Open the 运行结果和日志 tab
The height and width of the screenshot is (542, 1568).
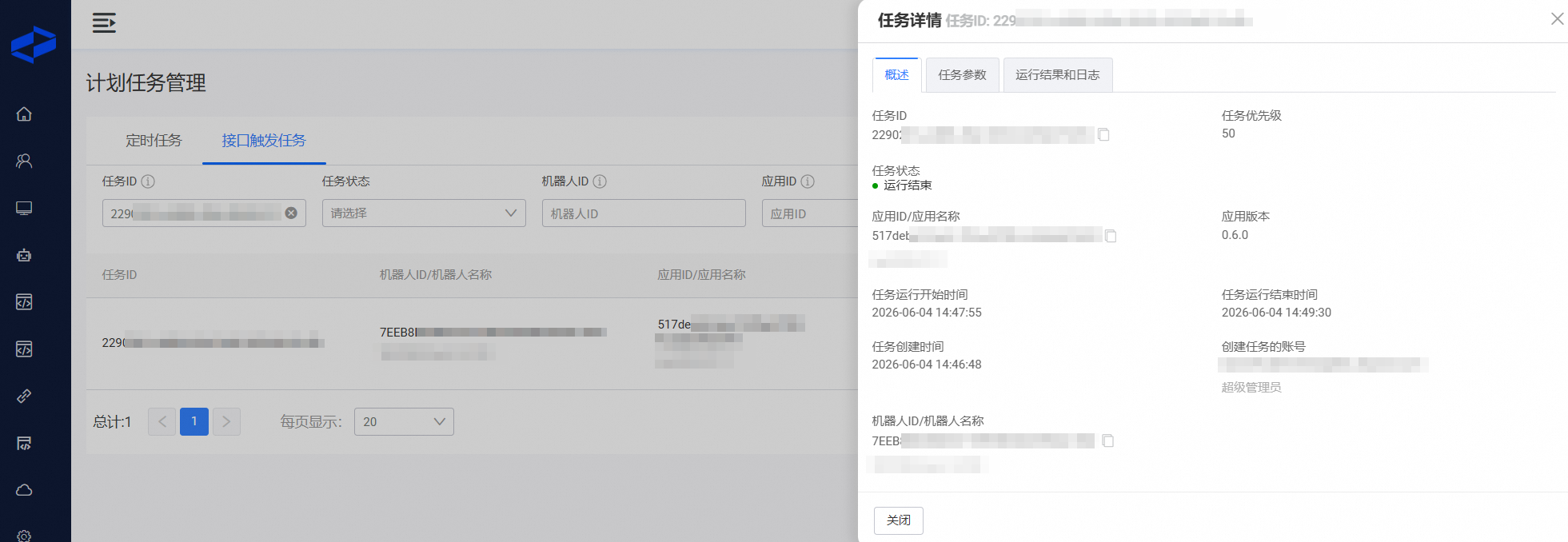tap(1058, 75)
